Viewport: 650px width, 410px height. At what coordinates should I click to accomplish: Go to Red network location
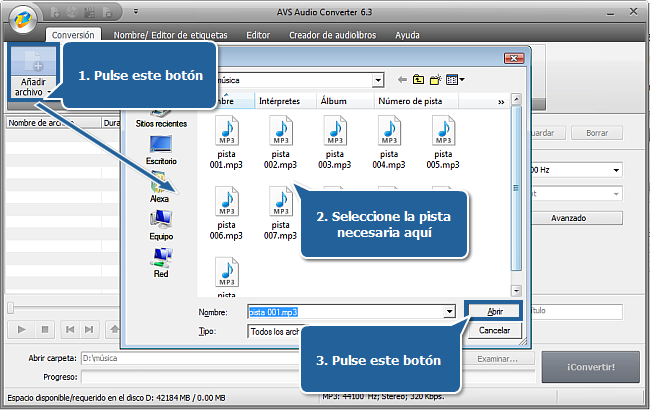point(160,260)
